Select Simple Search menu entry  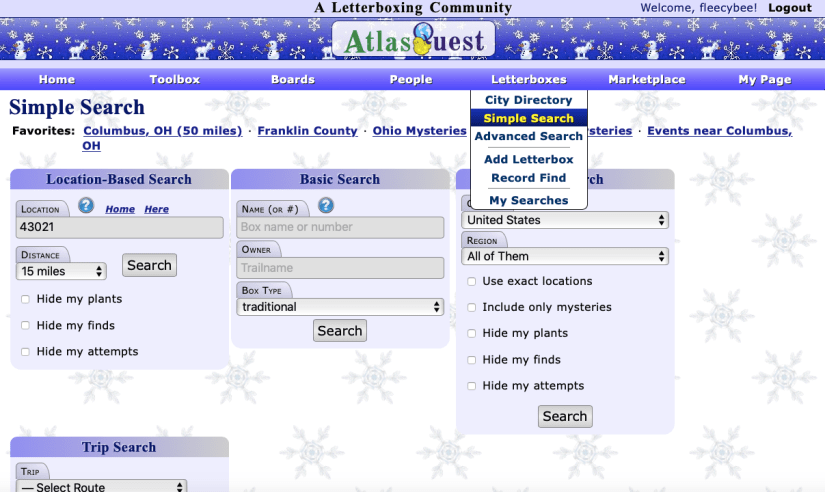pos(528,118)
